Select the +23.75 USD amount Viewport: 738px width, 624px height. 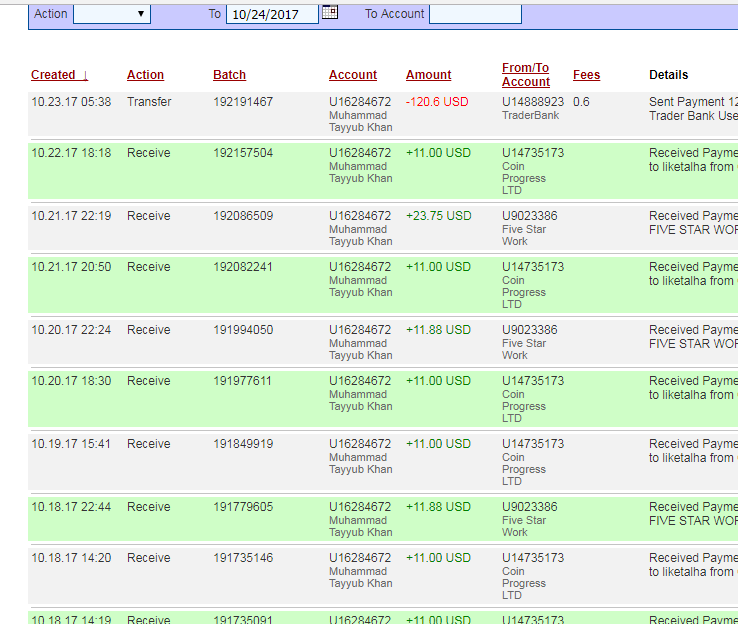pyautogui.click(x=438, y=216)
